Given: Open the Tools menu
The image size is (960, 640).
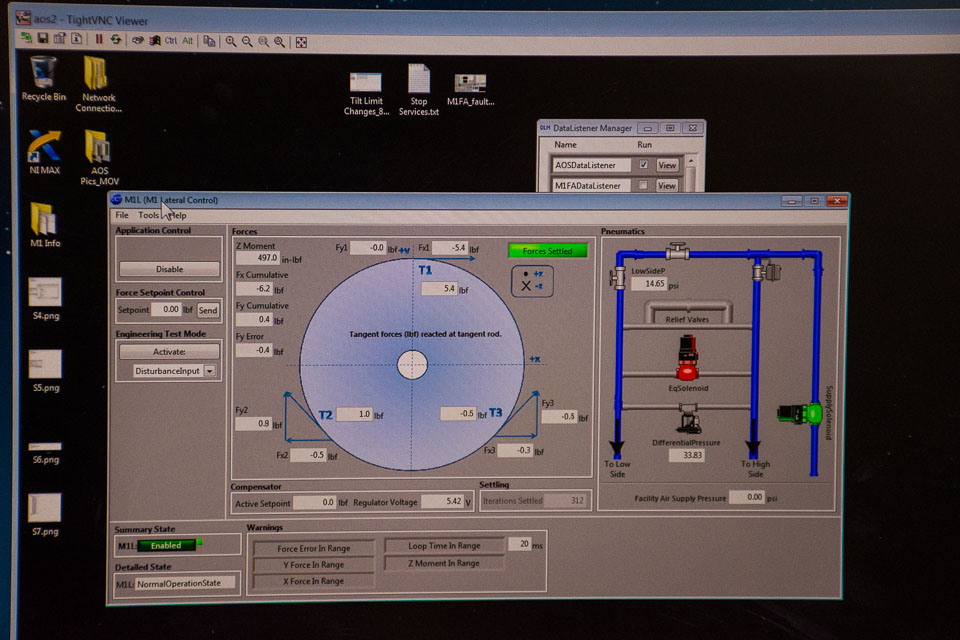Looking at the screenshot, I should [148, 215].
